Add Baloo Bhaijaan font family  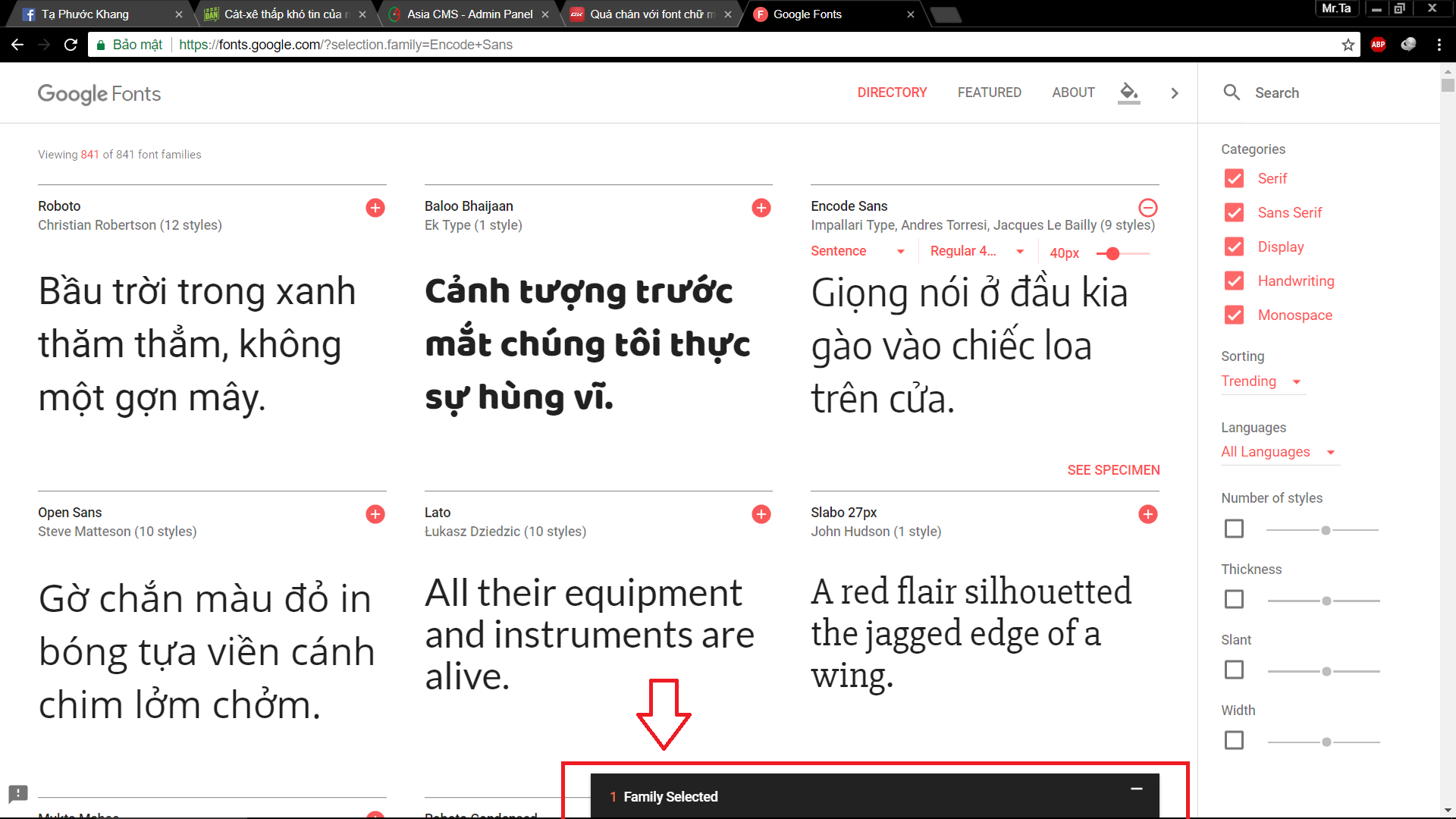pos(761,208)
